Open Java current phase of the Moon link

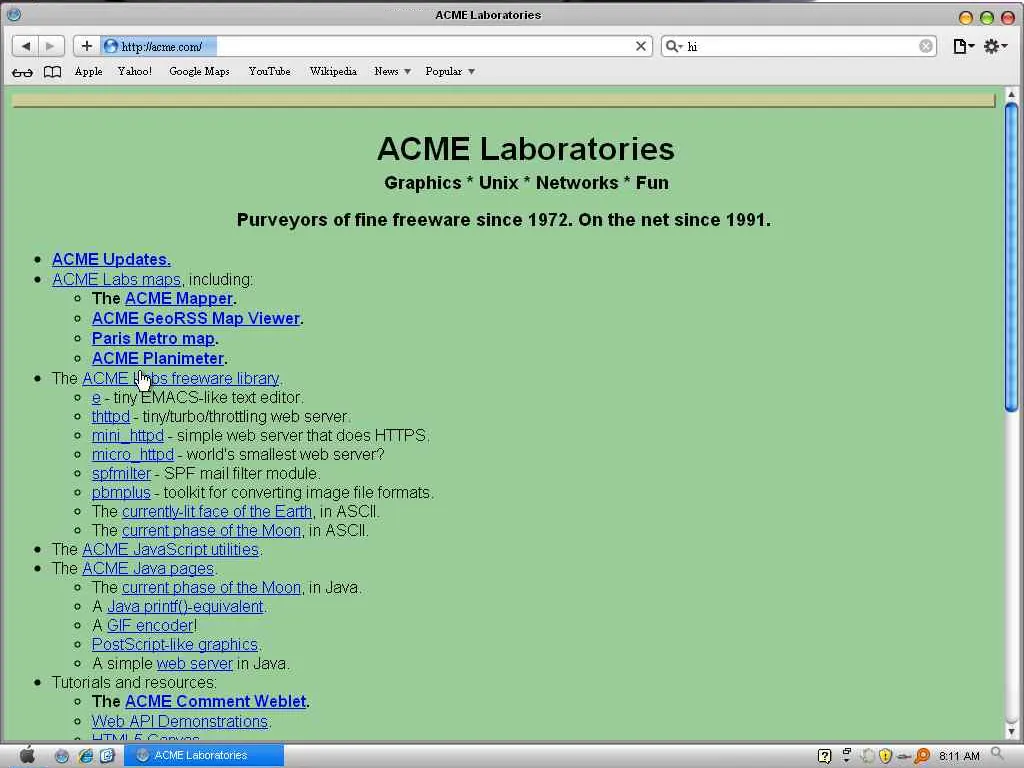point(212,587)
